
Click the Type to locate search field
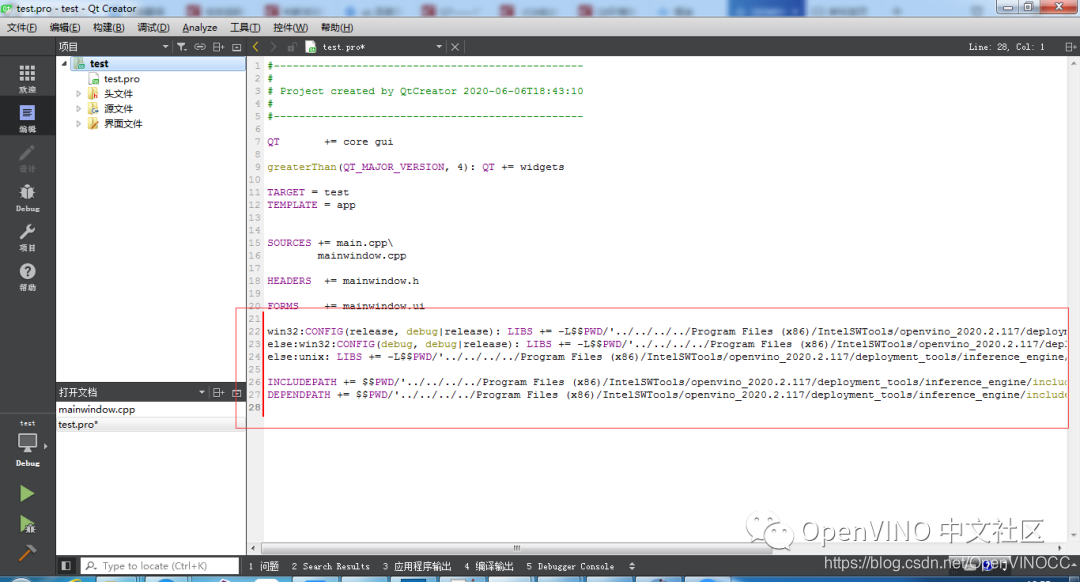pyautogui.click(x=160, y=566)
